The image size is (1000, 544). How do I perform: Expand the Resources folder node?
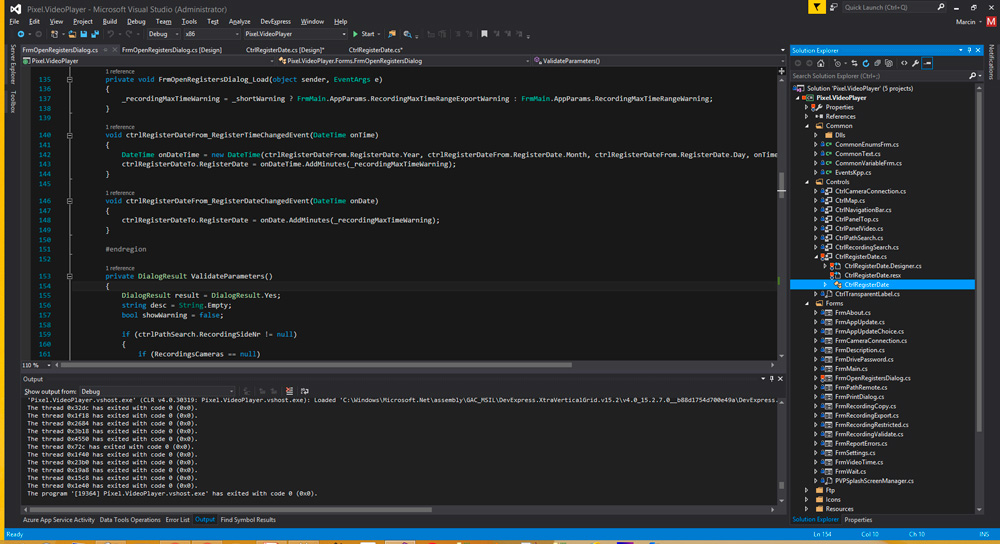[x=807, y=509]
